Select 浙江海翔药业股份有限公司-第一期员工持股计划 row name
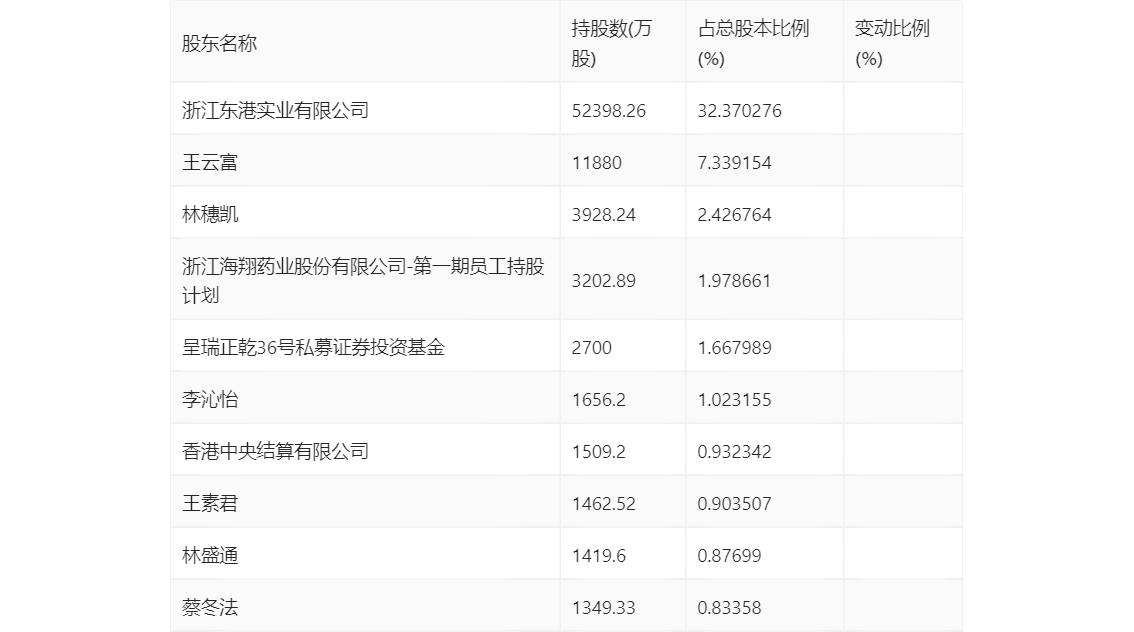Viewport: 1134px width, 632px height. 363,281
